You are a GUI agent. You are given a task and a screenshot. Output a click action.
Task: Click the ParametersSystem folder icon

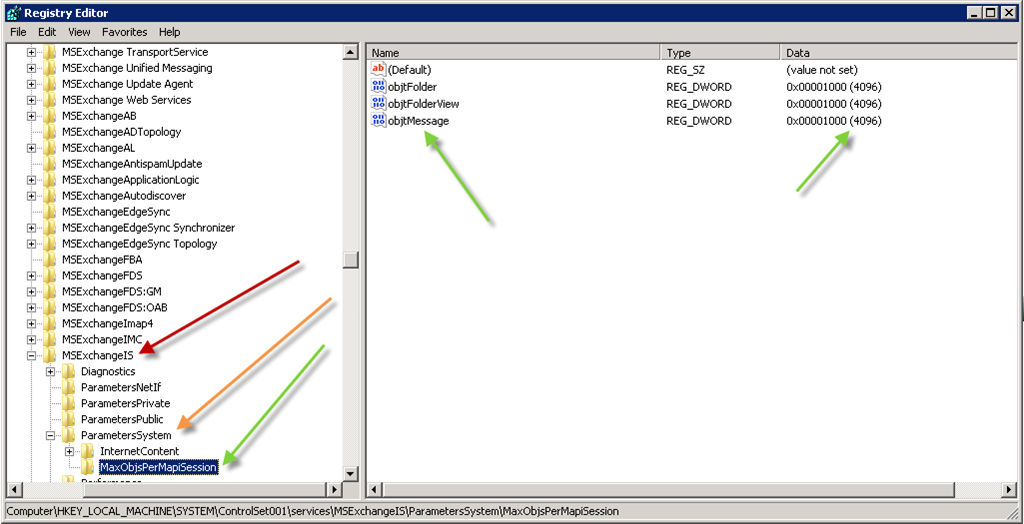[x=69, y=436]
